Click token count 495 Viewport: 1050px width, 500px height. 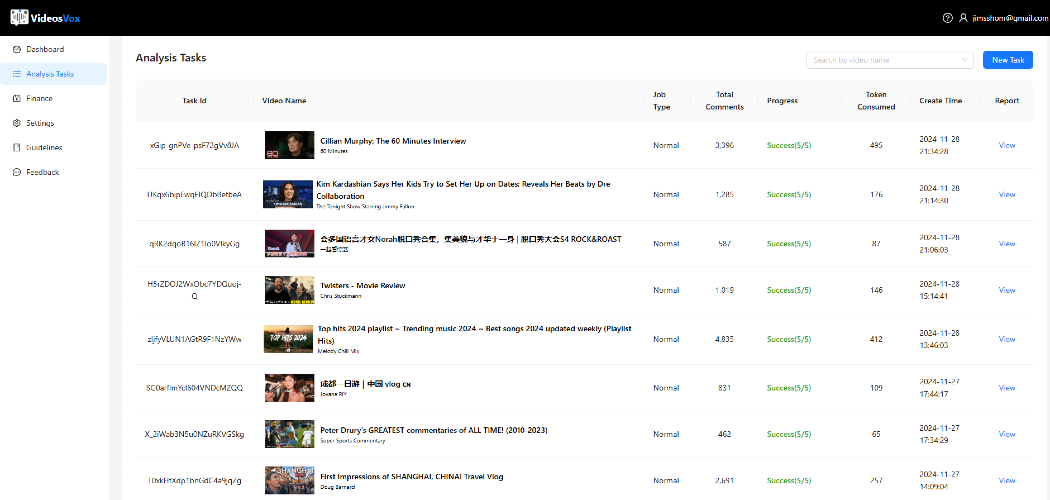click(876, 145)
